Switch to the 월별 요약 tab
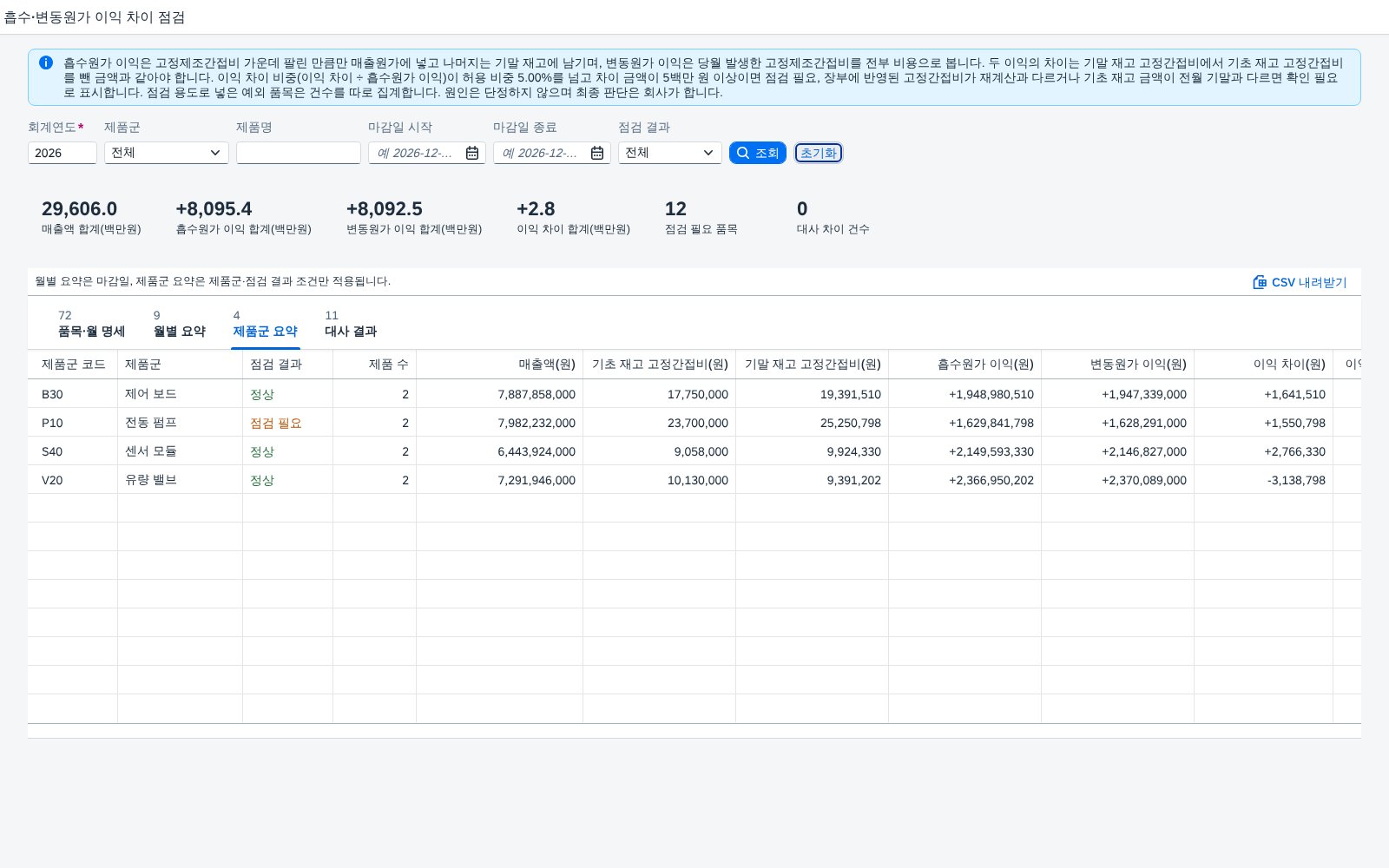The image size is (1389, 868). [x=180, y=324]
